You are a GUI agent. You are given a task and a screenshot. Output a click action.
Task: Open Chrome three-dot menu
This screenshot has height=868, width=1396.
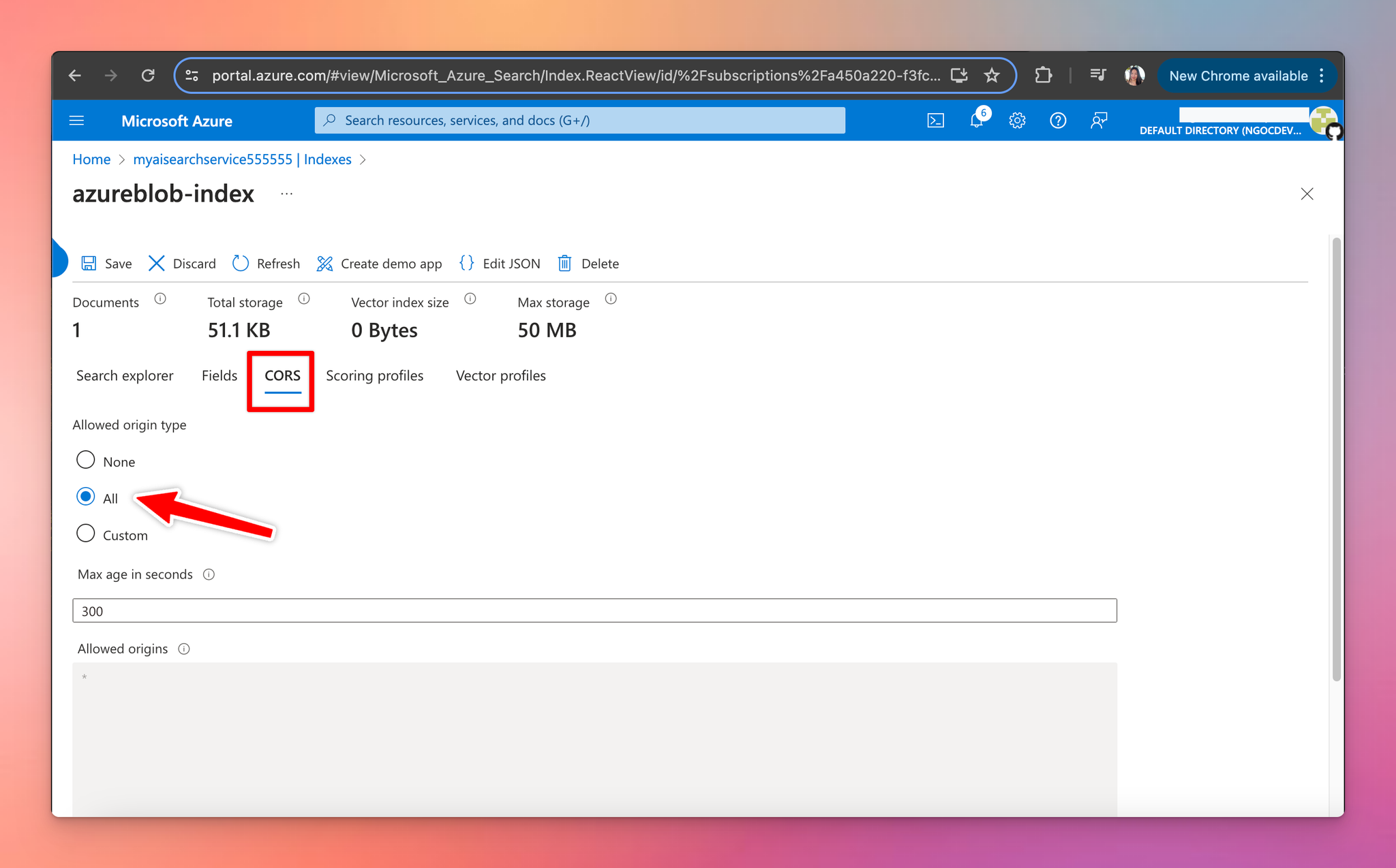tap(1322, 76)
